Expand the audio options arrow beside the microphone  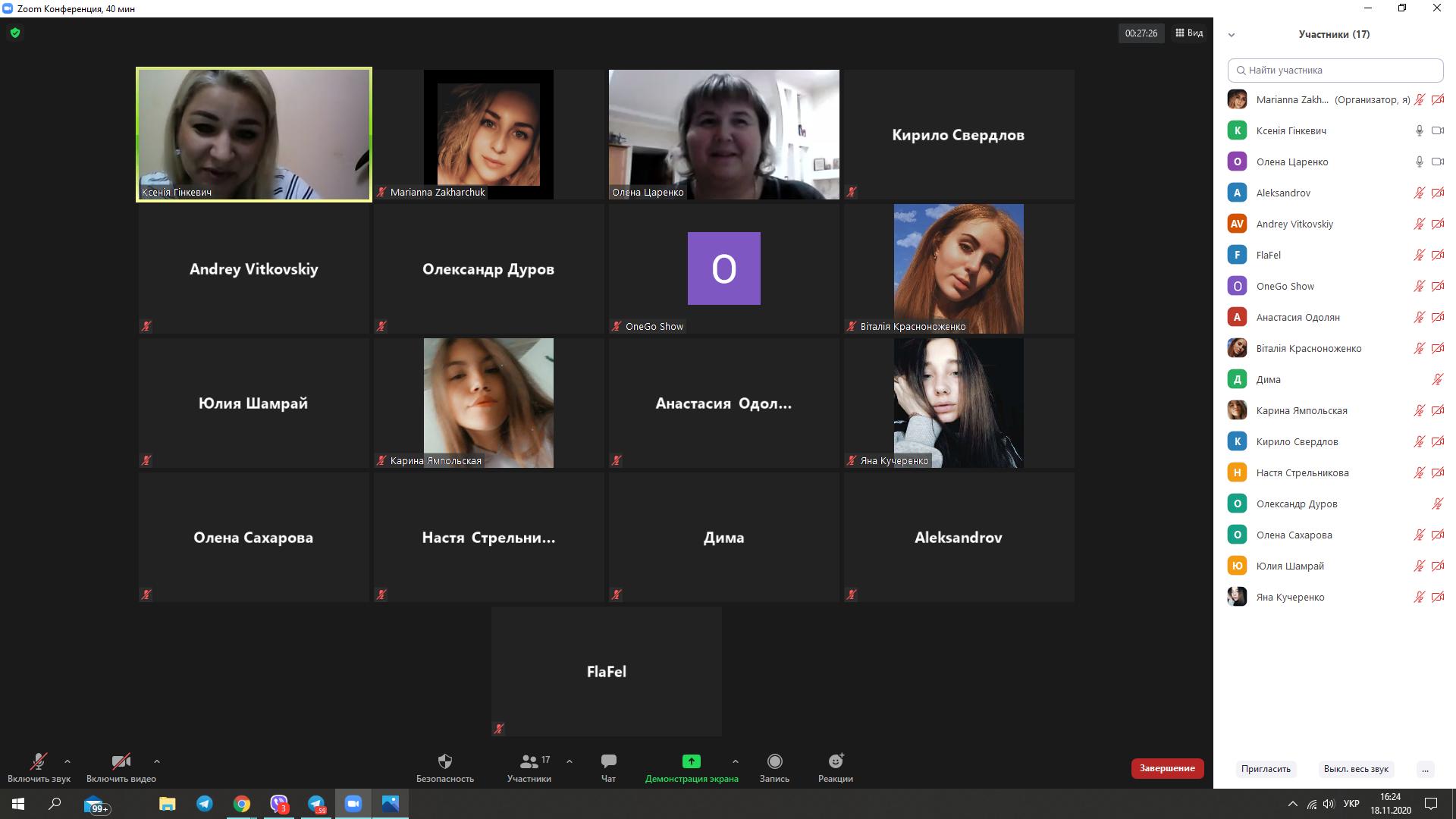(x=67, y=761)
